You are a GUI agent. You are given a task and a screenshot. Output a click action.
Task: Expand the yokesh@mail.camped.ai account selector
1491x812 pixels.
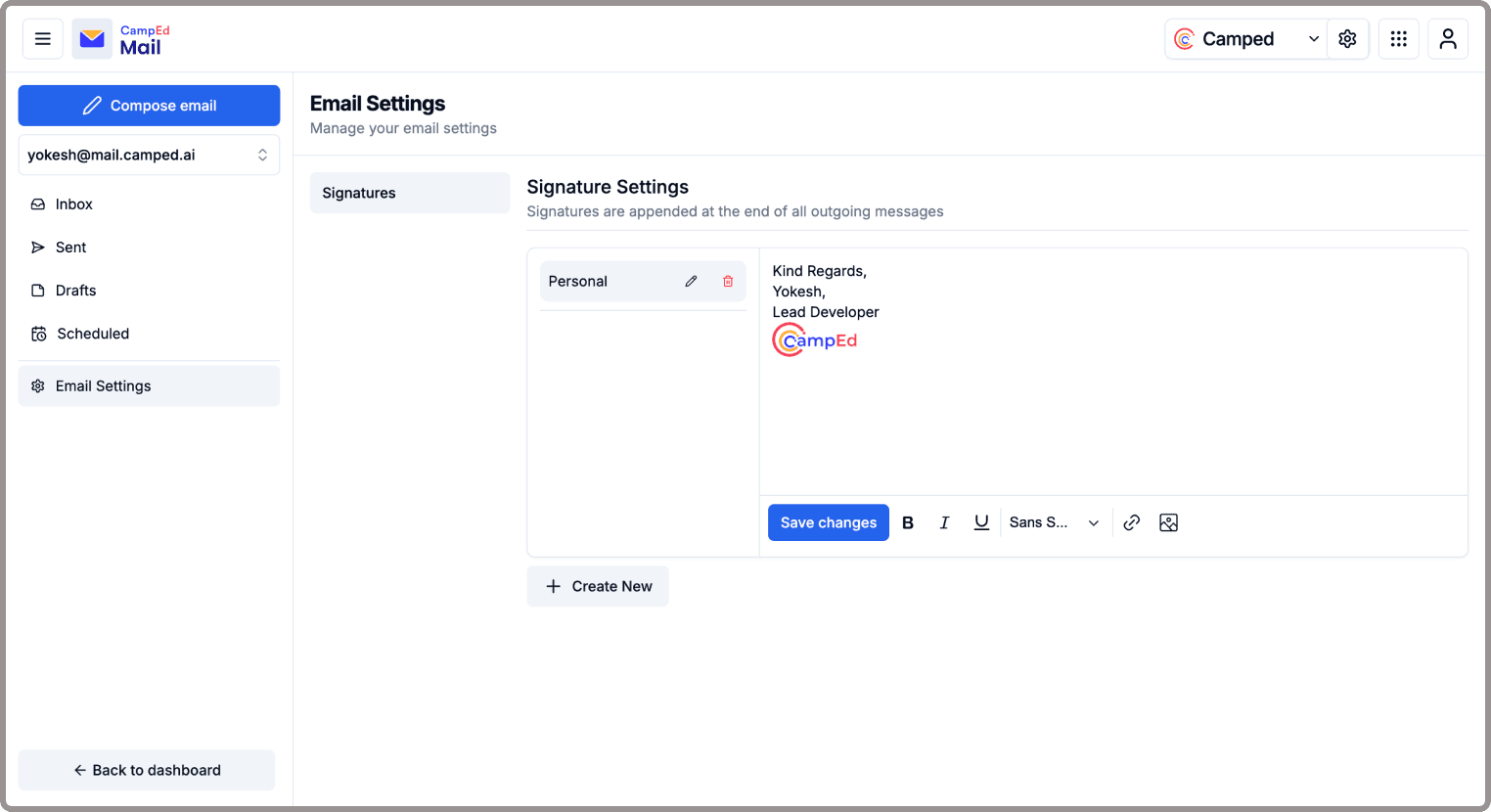(x=149, y=155)
